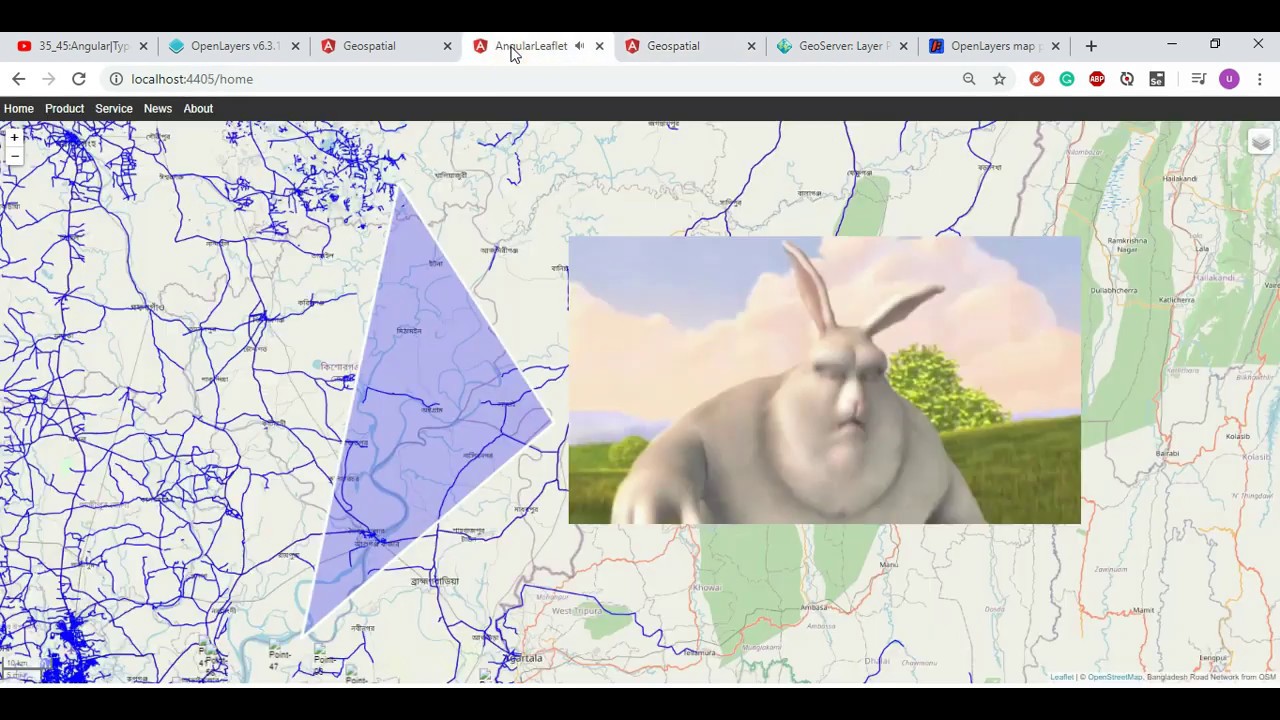The width and height of the screenshot is (1280, 720).
Task: Open the Chrome three-dot menu
Action: (x=1260, y=79)
